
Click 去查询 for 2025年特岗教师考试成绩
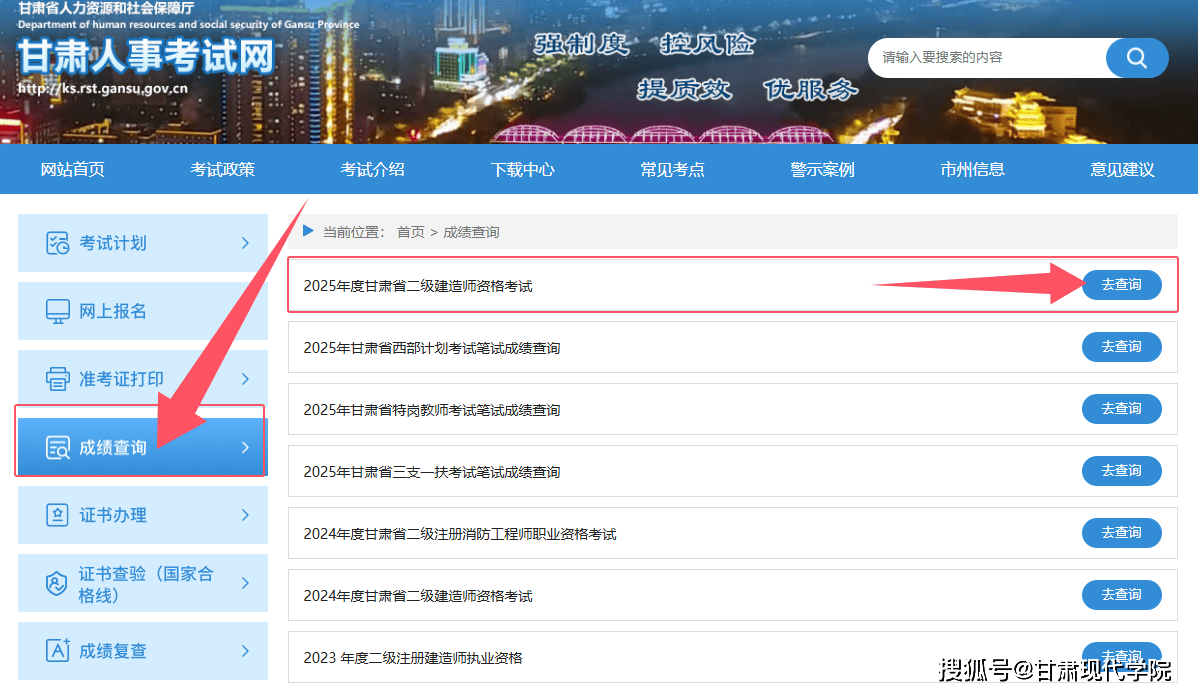point(1121,409)
